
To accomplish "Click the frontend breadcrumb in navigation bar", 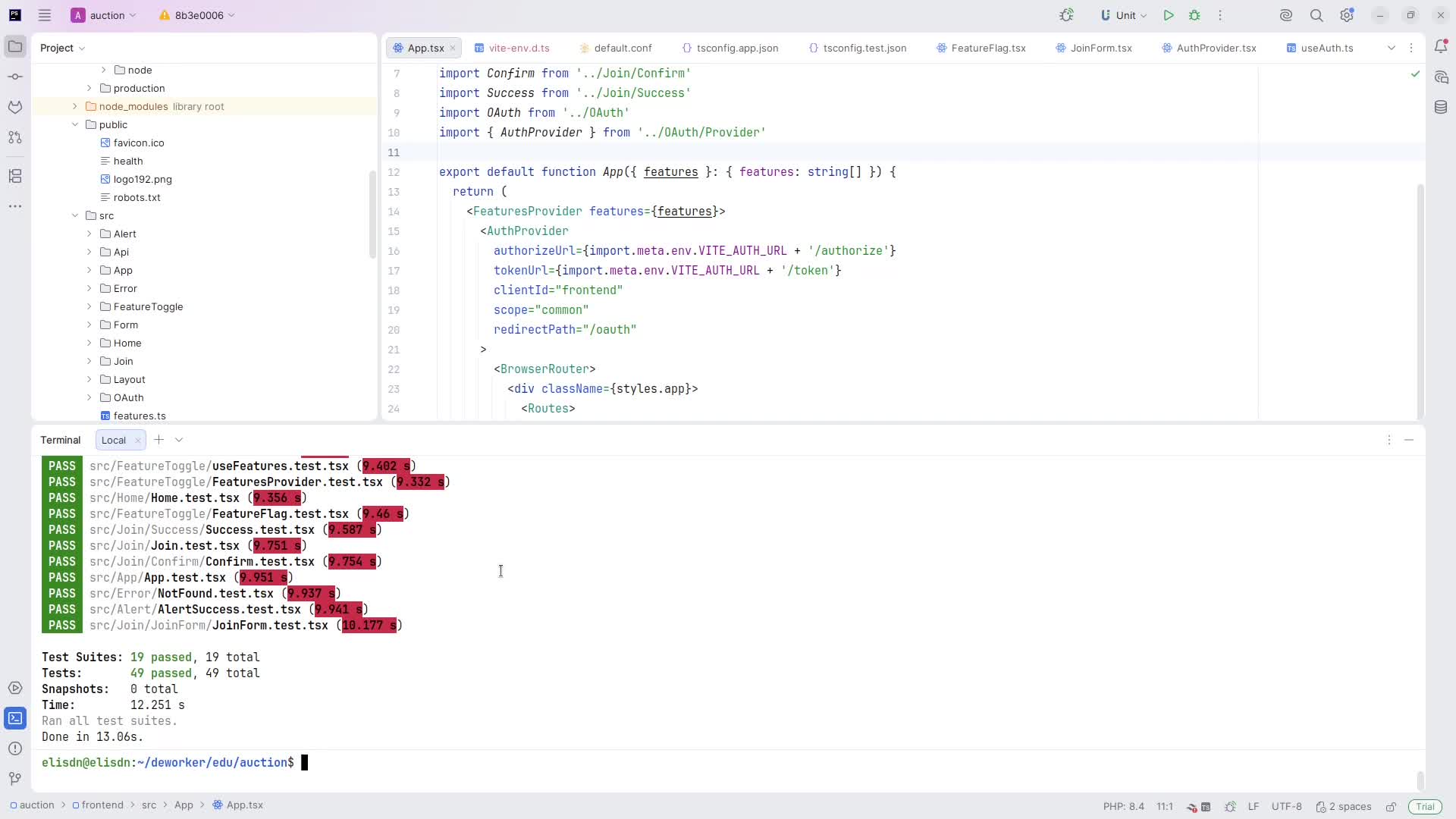I will (102, 805).
